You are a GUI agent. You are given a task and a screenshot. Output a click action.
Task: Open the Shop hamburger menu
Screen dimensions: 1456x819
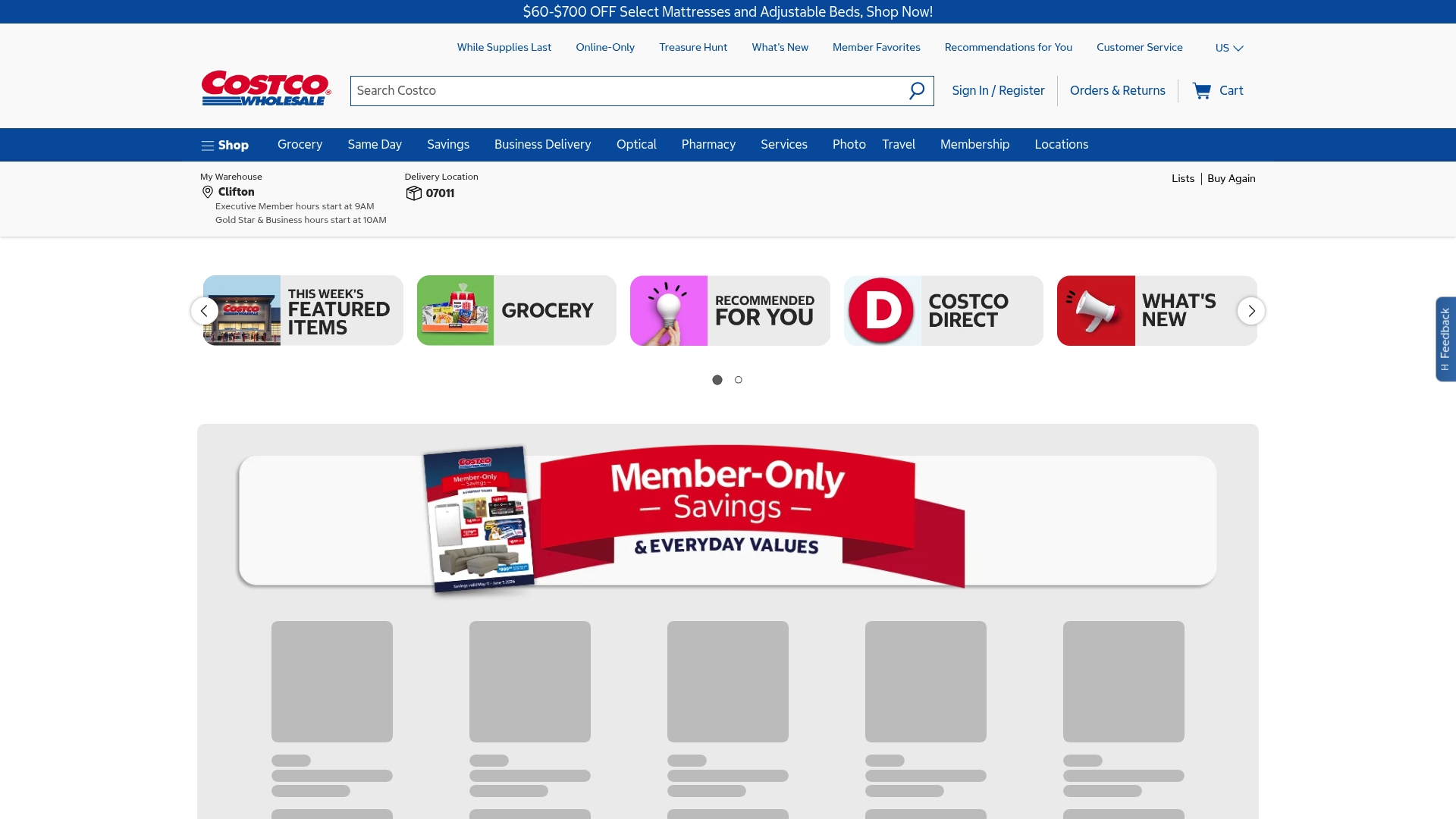click(x=224, y=145)
